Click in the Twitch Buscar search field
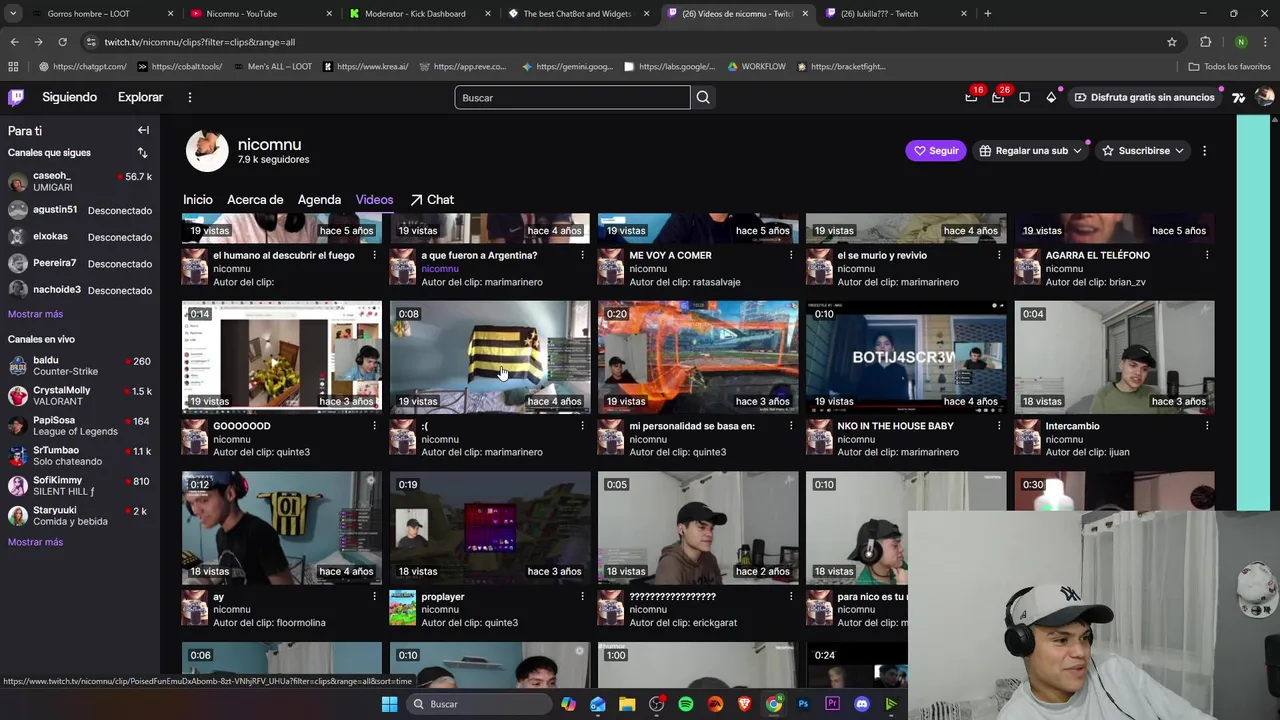 (x=572, y=97)
